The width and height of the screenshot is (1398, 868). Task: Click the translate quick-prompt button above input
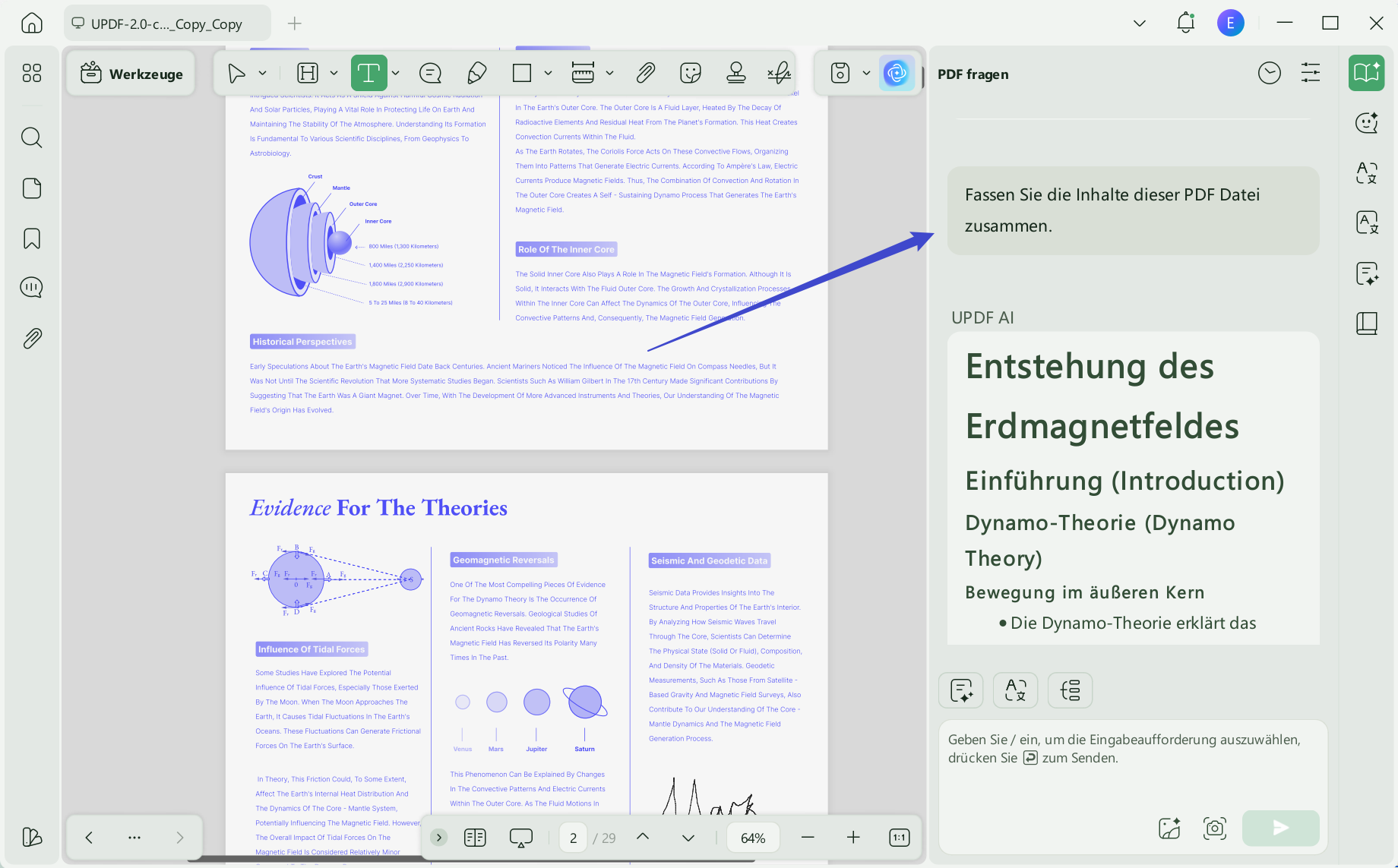(1016, 690)
